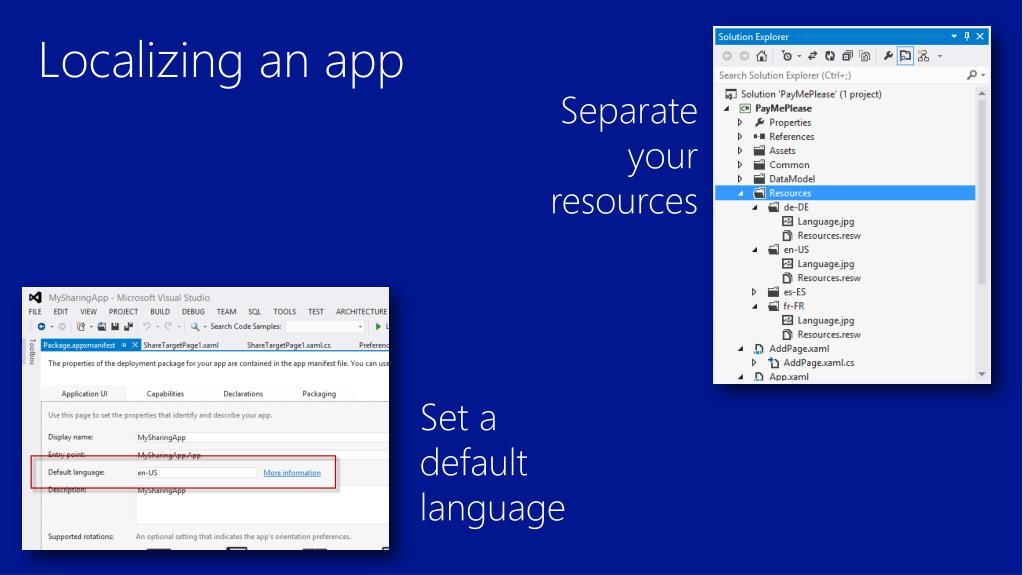Click Sync with Active Document arrows icon
1023x575 pixels.
(813, 56)
